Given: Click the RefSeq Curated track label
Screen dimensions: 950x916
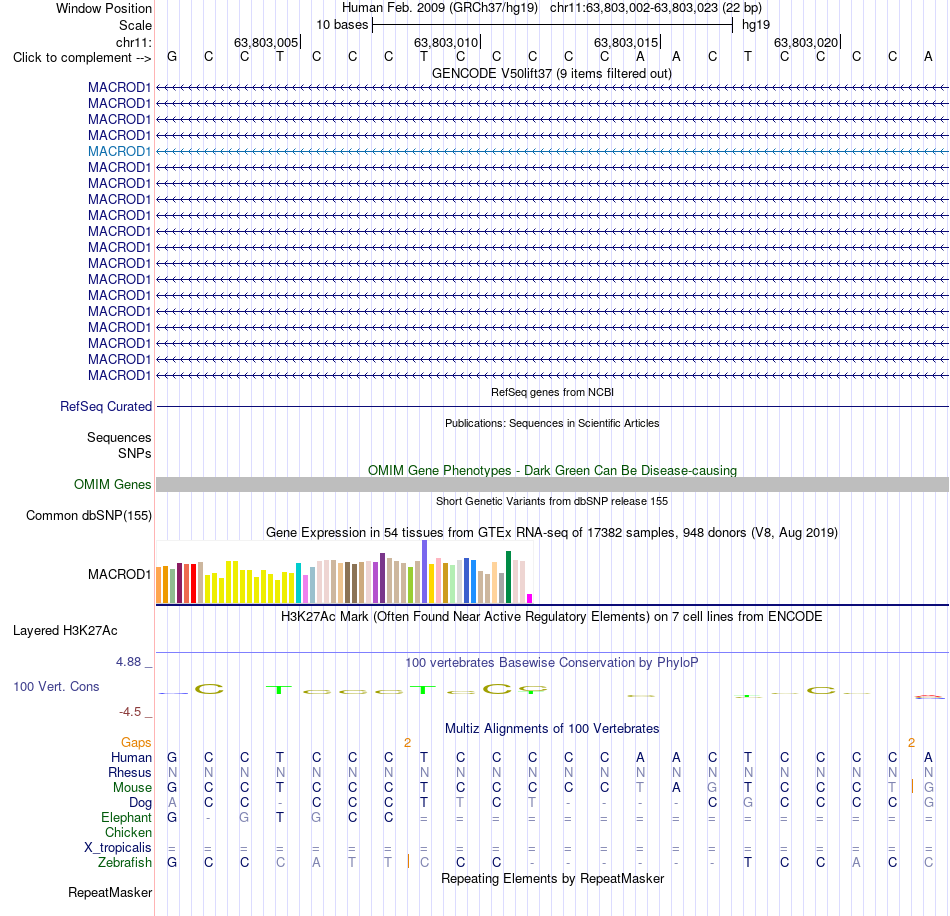Looking at the screenshot, I should point(106,407).
